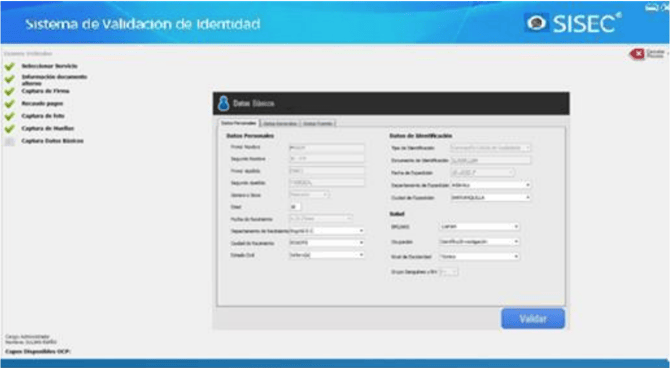670x368 pixels.
Task: Switch to the second tab beside Datos Personales
Action: tap(280, 124)
